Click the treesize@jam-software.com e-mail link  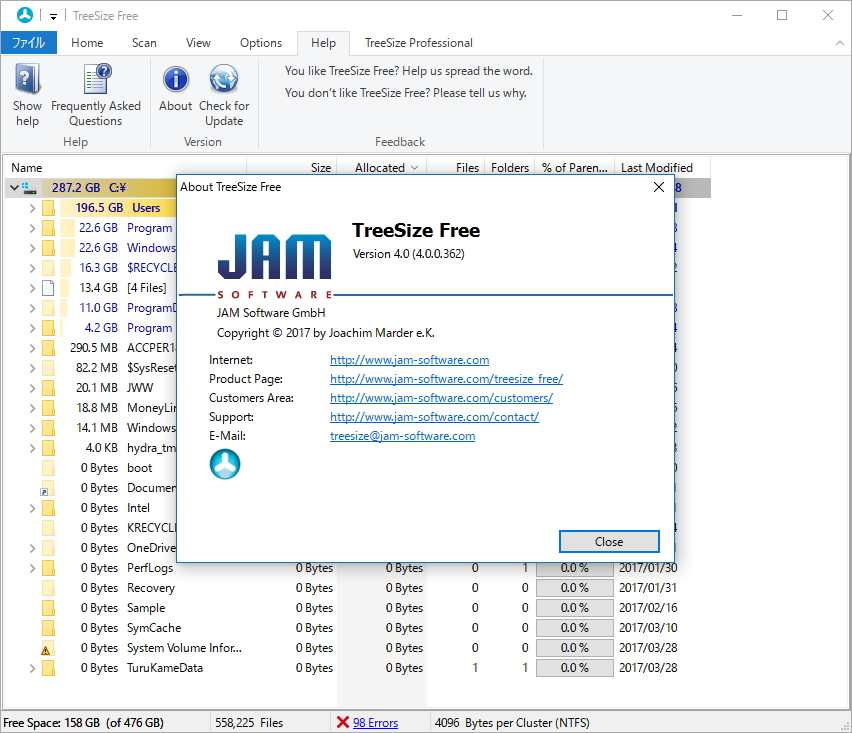[x=402, y=436]
